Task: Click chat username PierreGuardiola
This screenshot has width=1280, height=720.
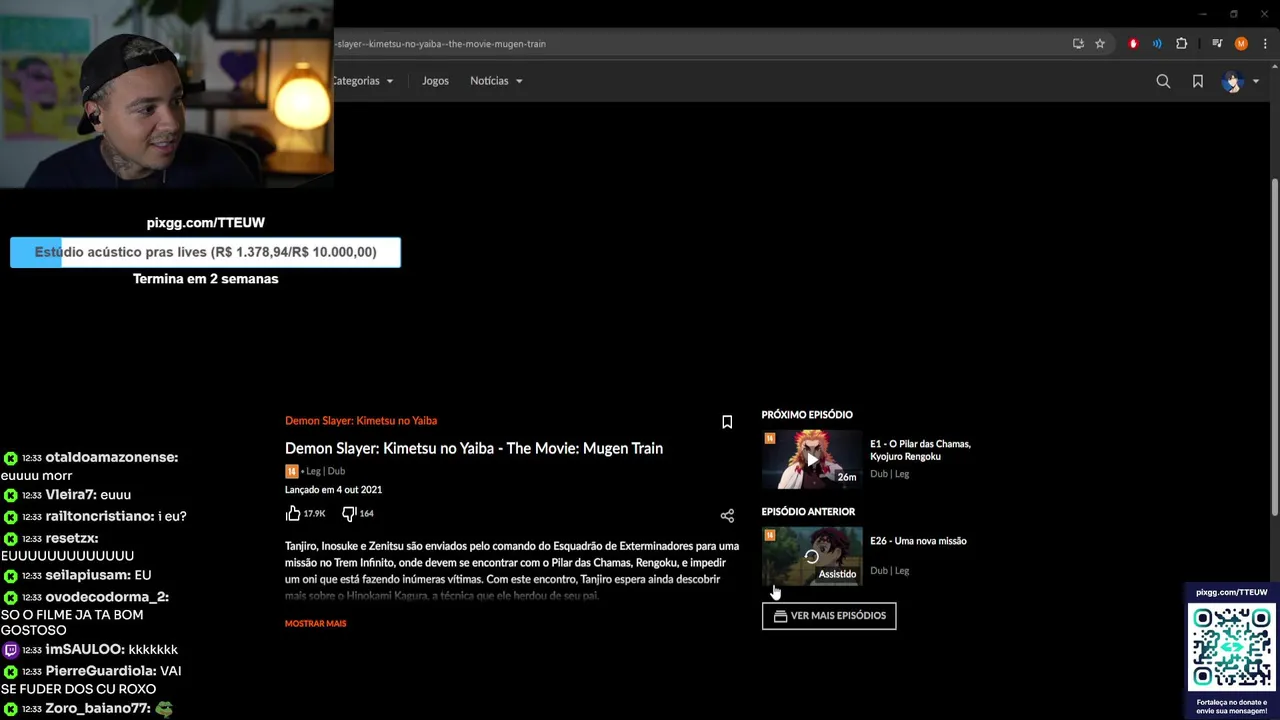Action: (x=99, y=671)
